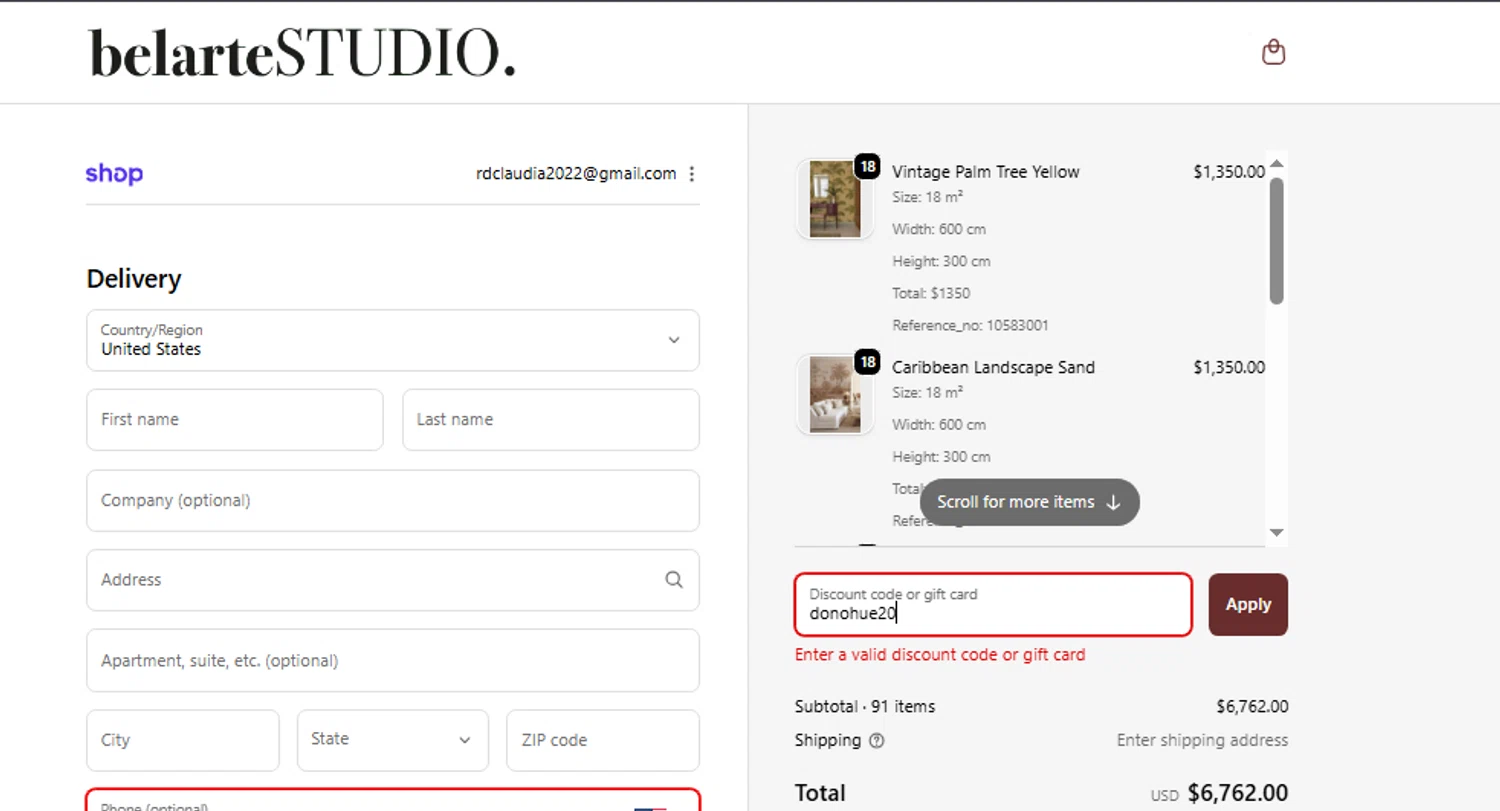Click the invalid discount code error message
The height and width of the screenshot is (811, 1500).
tap(940, 655)
